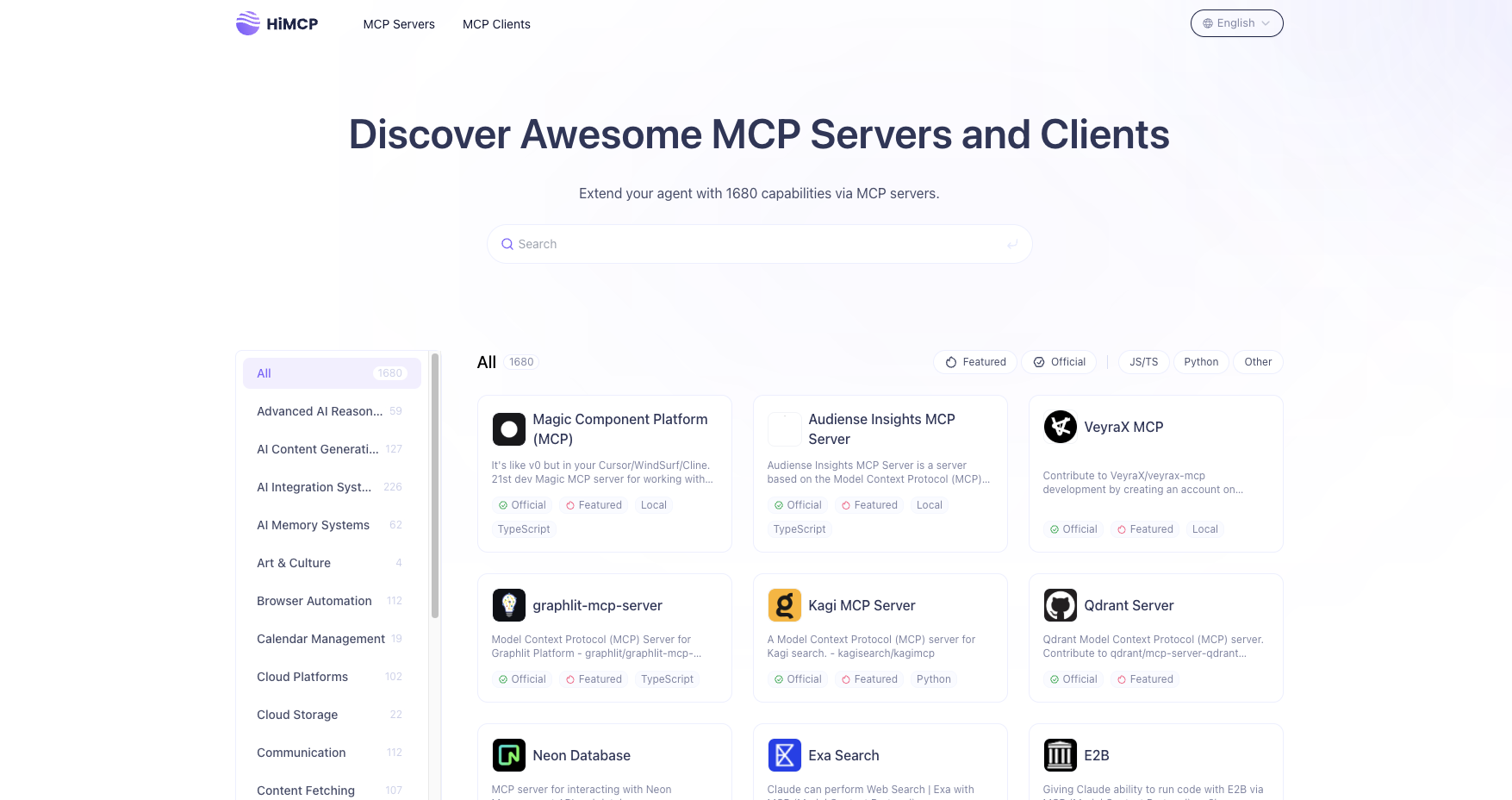Screen dimensions: 1512x800
Task: Select Browser Automation category
Action: tap(332, 601)
